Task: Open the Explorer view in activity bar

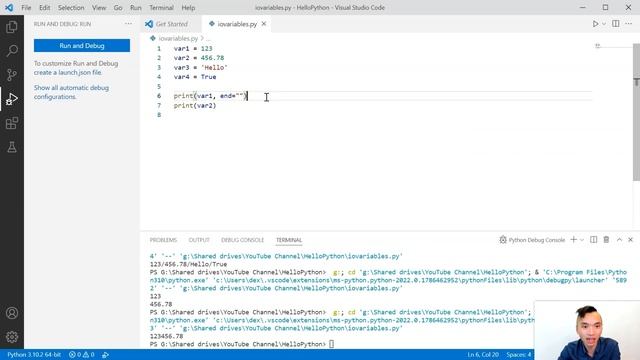Action: [x=12, y=27]
